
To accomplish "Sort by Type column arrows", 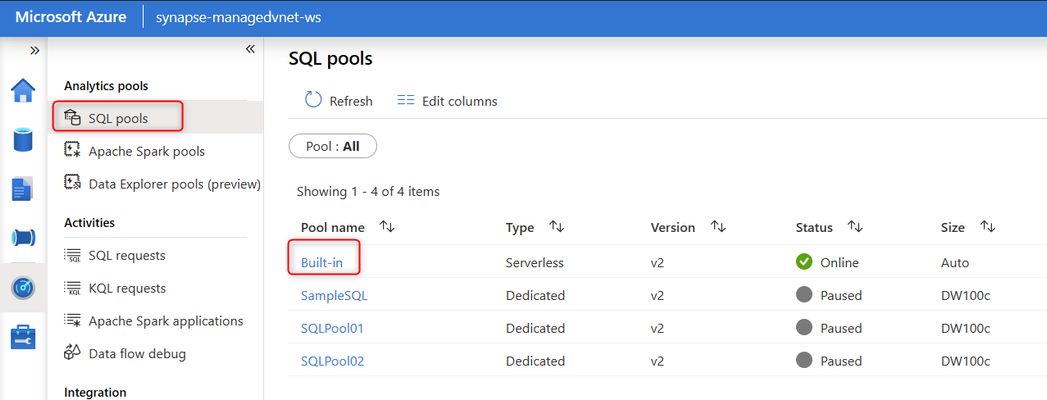I will tap(556, 227).
